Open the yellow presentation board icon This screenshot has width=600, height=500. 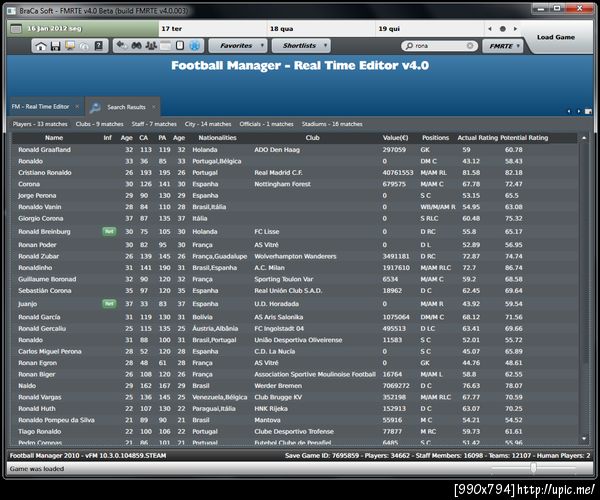point(70,46)
